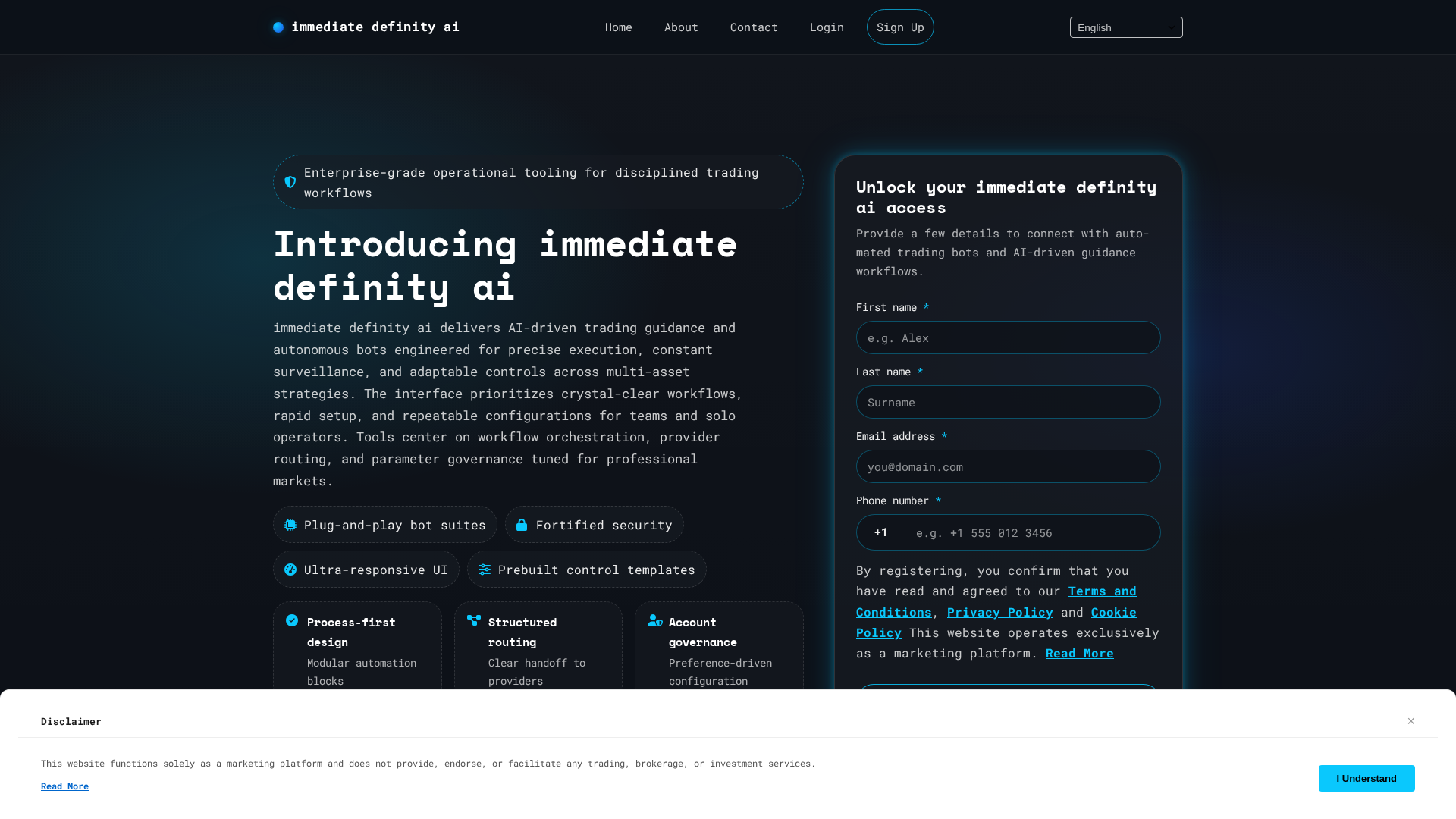Focus the Phone number input field
Screen dimensions: 1456x819
[x=1032, y=532]
